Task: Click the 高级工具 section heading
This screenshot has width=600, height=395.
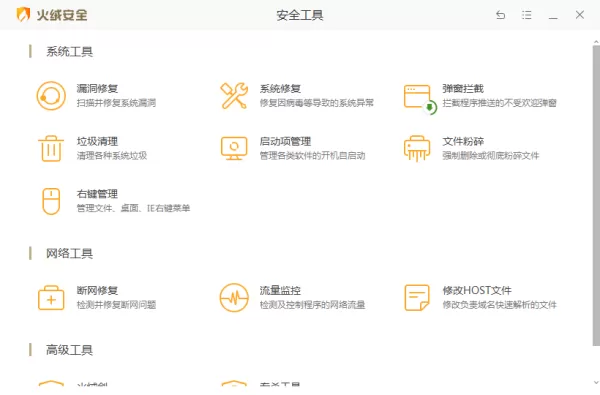Action: [x=69, y=350]
